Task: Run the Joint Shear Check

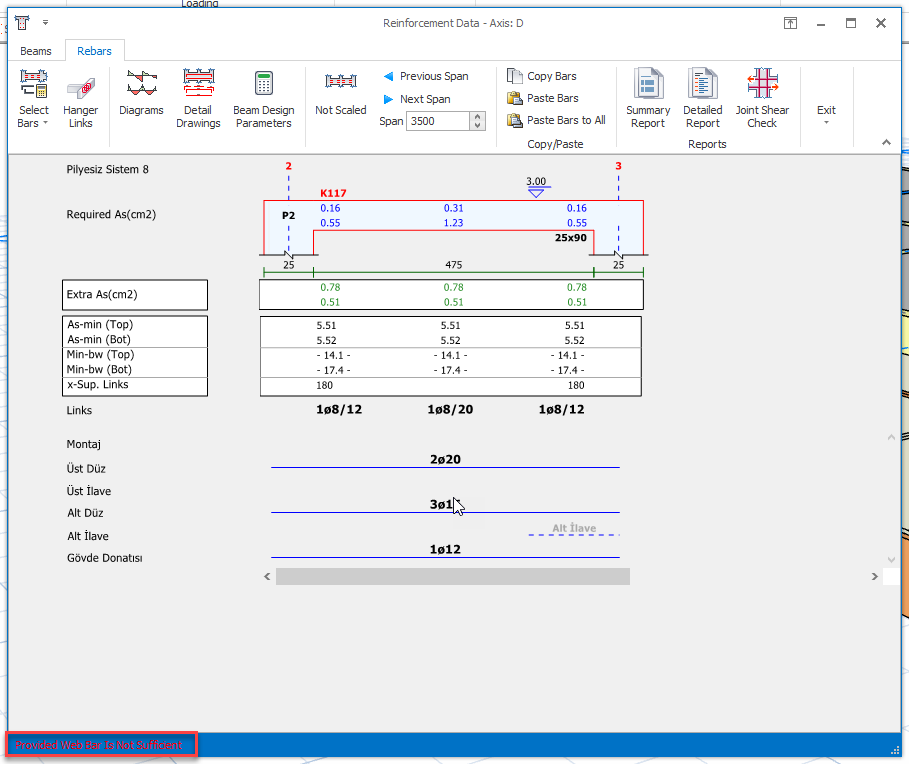Action: [x=762, y=95]
